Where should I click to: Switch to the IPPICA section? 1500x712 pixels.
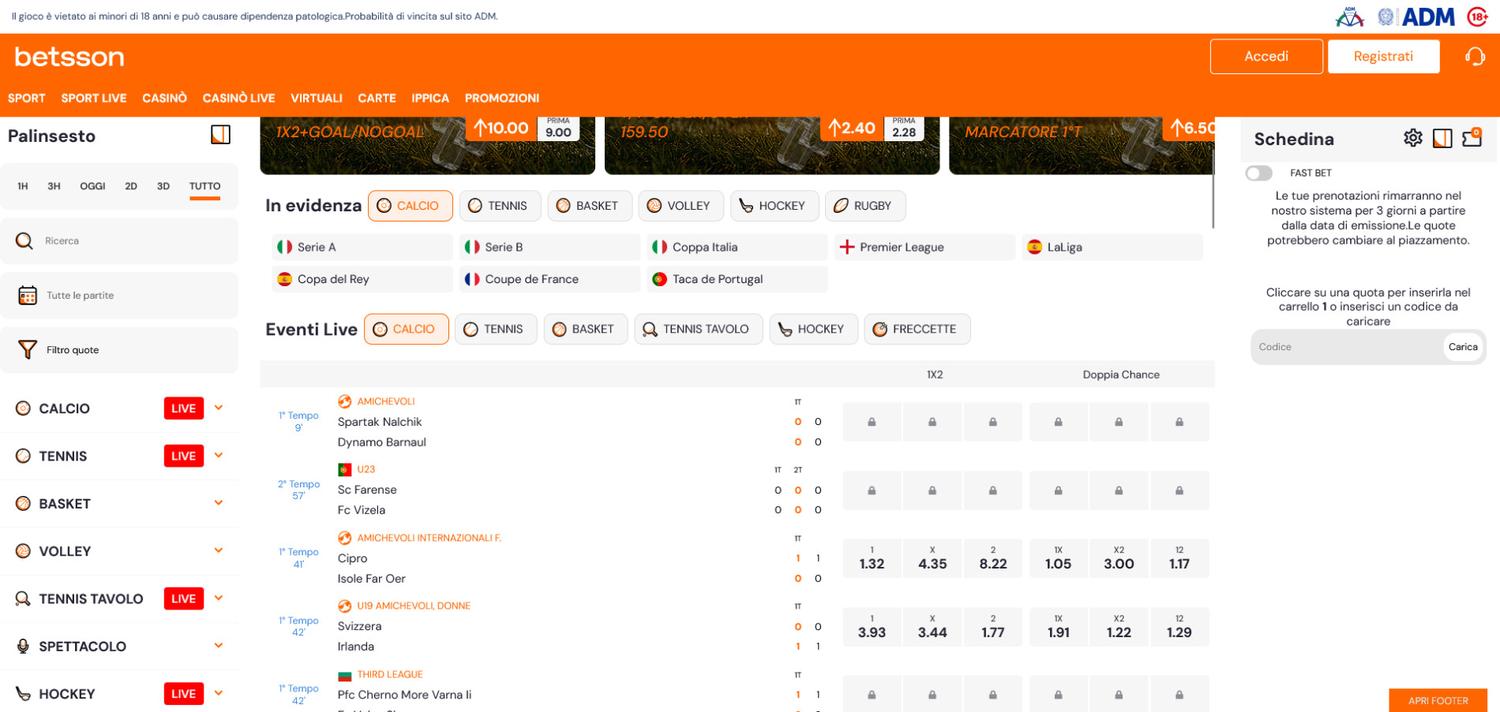pyautogui.click(x=430, y=98)
